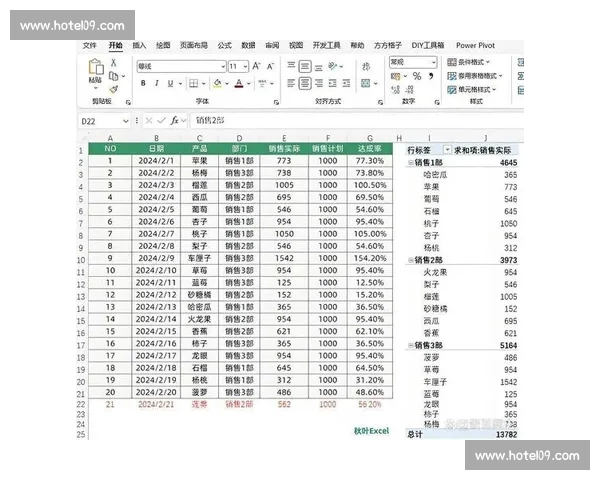
Task: Switch to the 页面布局 ribbon tab
Action: point(194,46)
